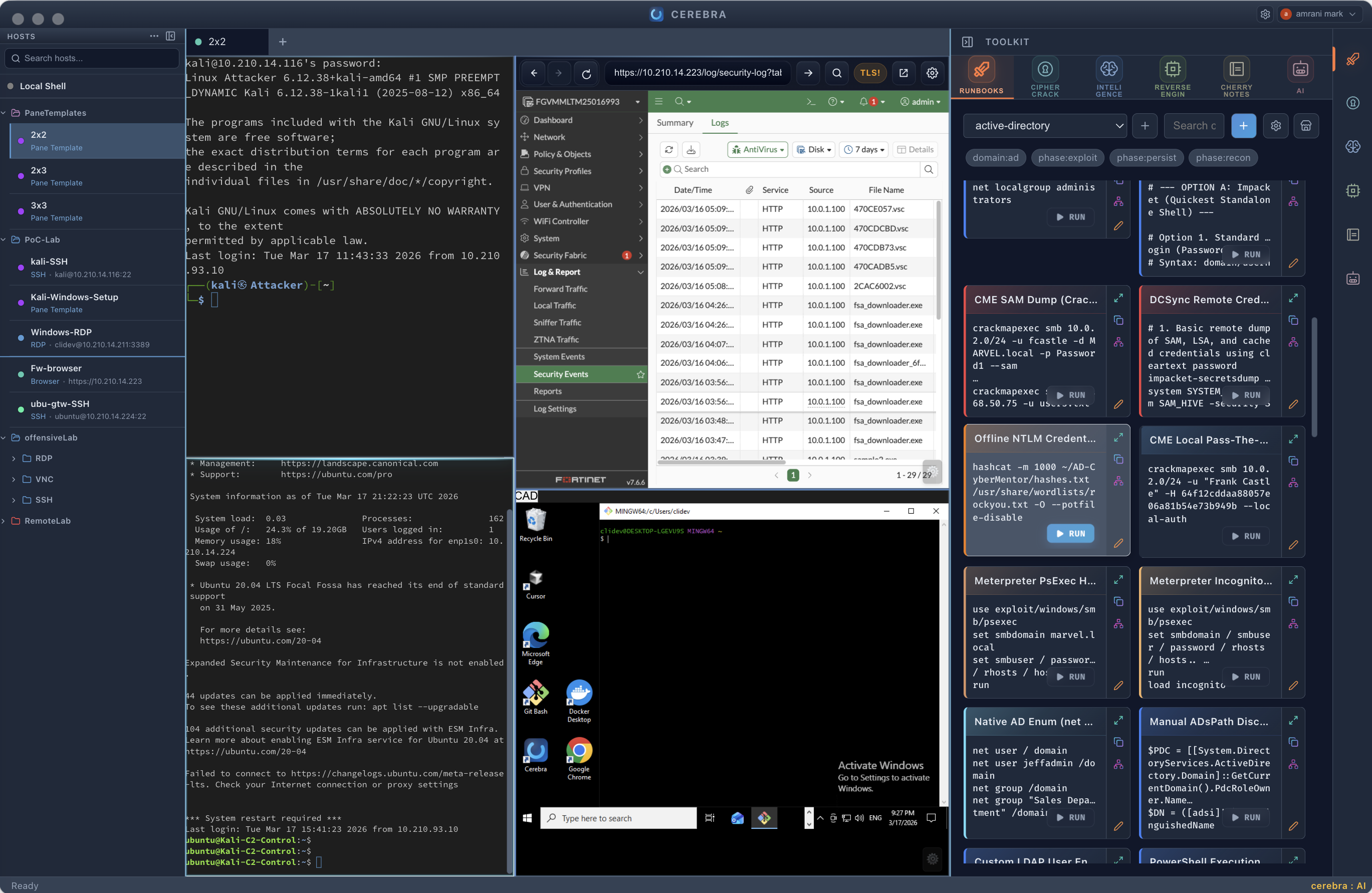1372x893 pixels.
Task: Select Reports under Log & Report
Action: click(547, 391)
